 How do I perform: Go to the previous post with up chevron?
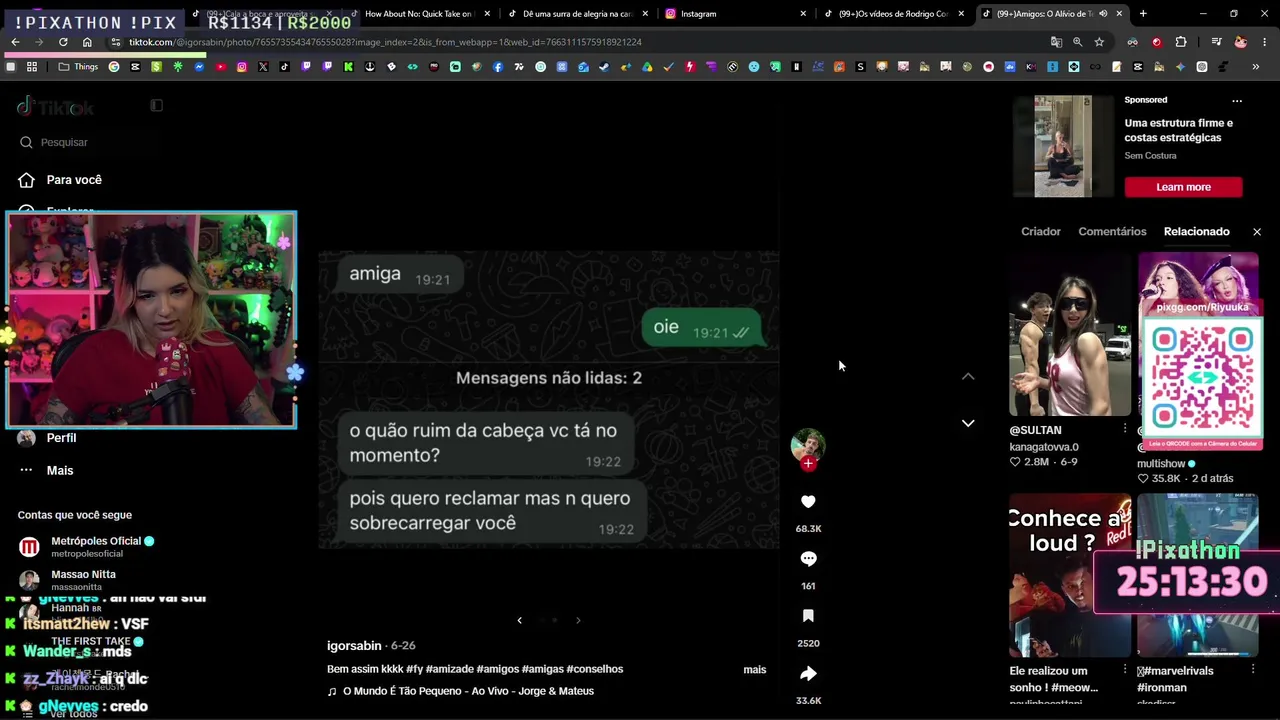(968, 377)
